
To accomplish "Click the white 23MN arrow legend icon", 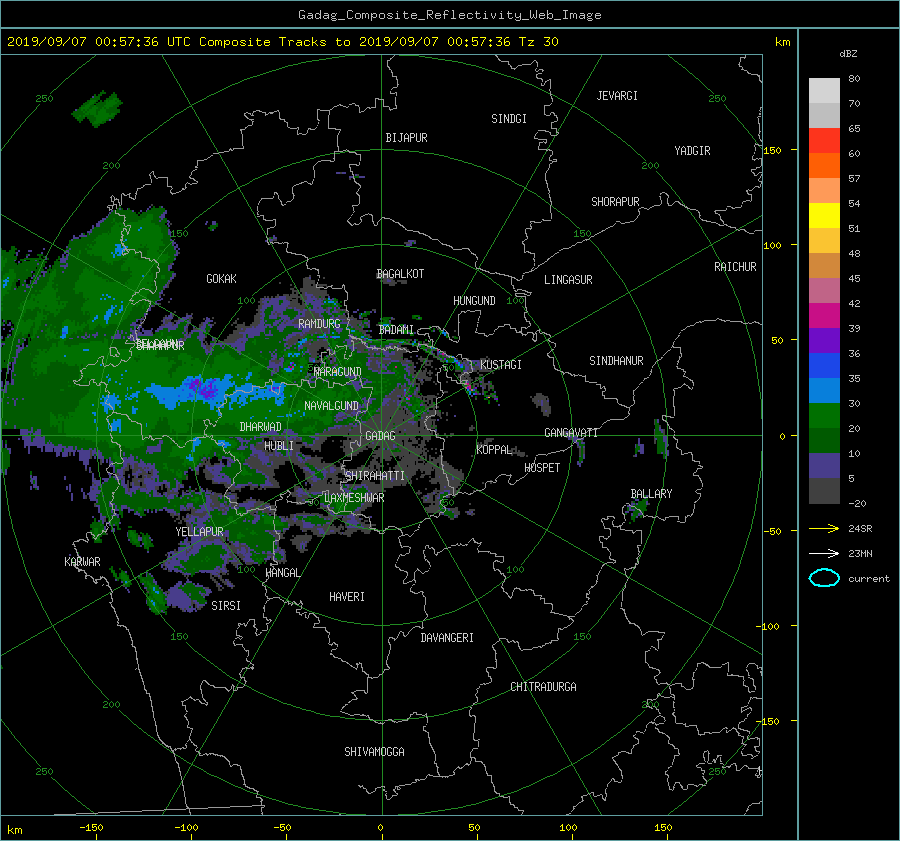I will pos(824,553).
